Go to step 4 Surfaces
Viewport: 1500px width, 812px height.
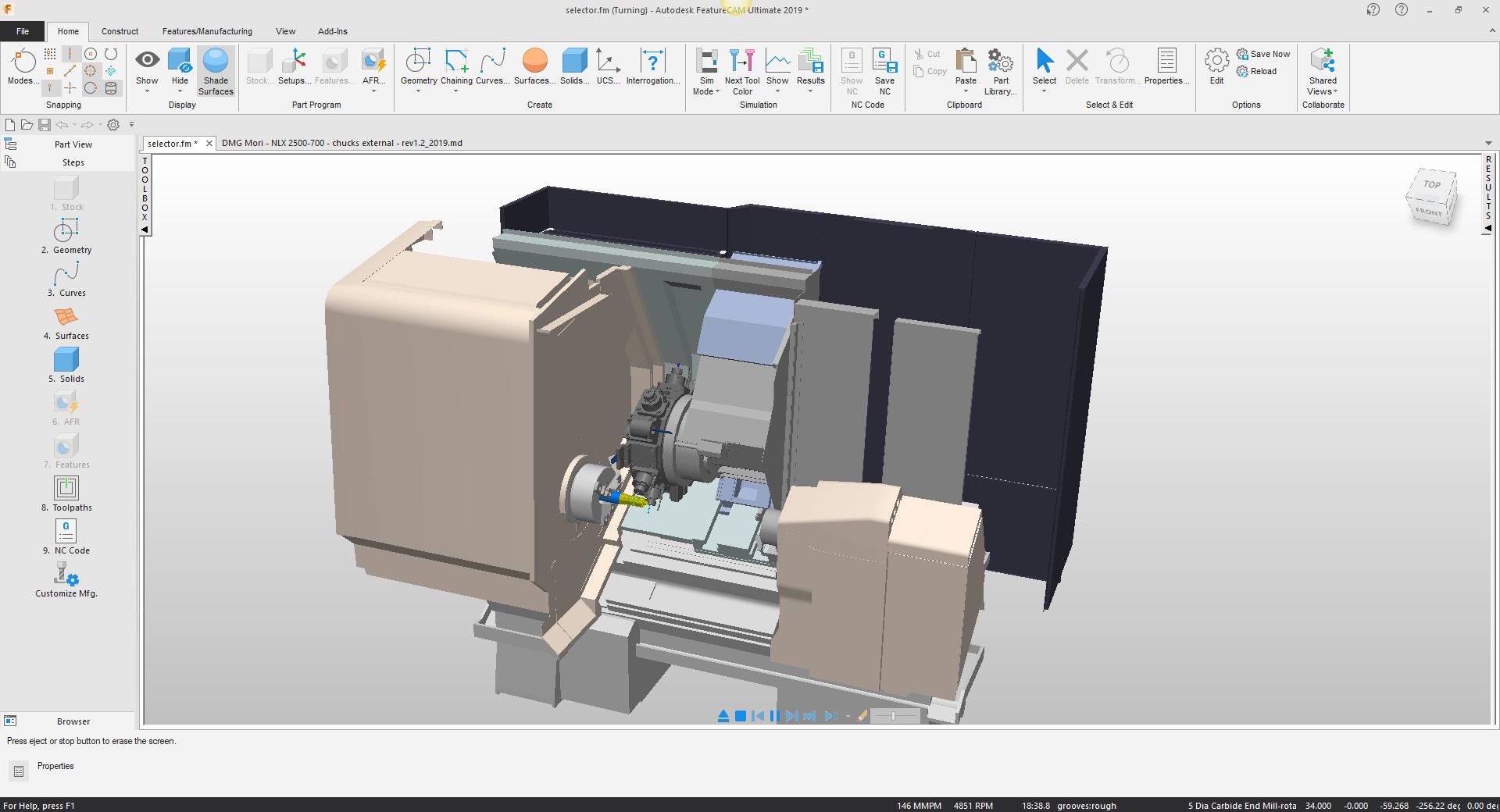tap(66, 322)
